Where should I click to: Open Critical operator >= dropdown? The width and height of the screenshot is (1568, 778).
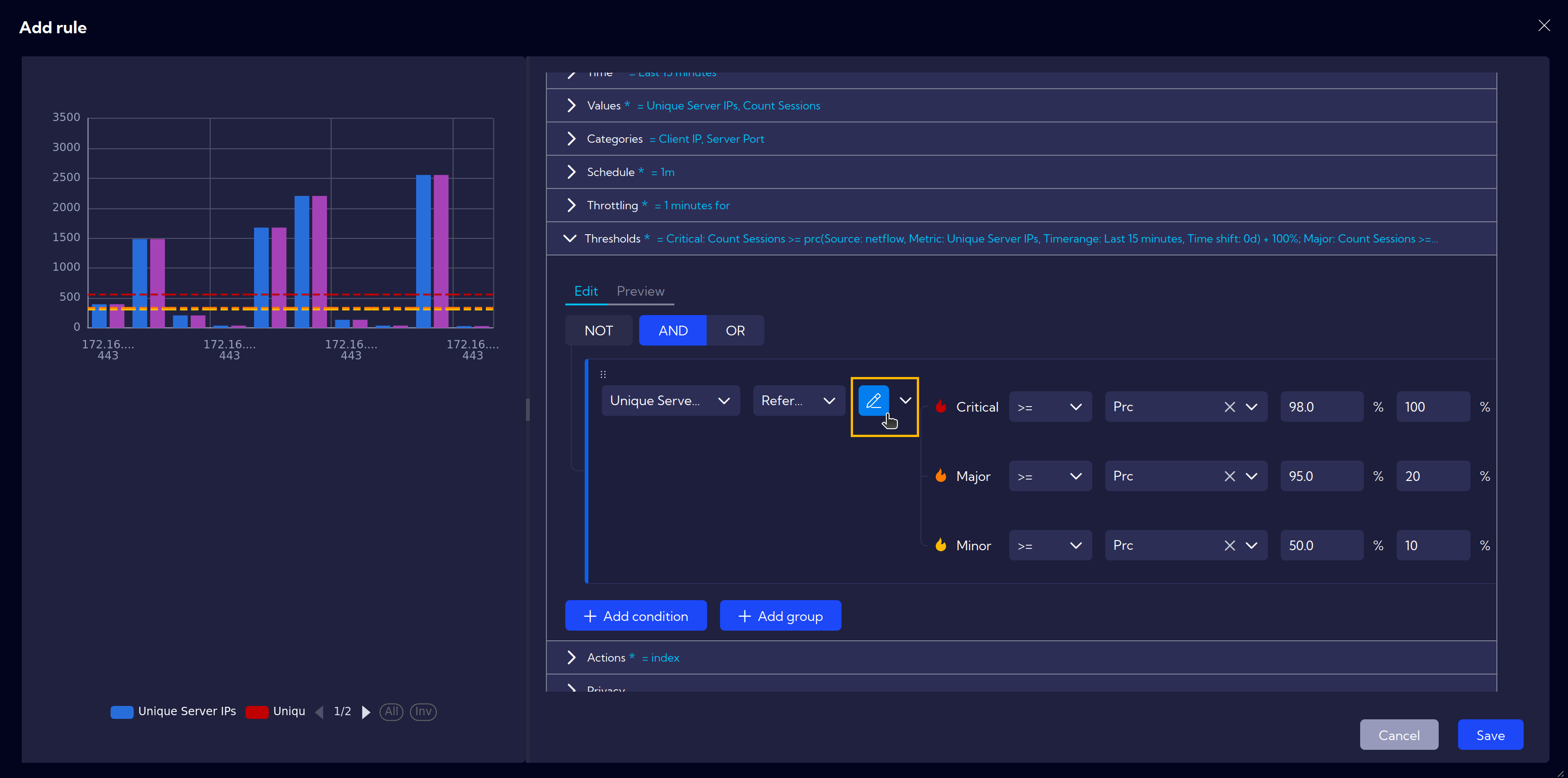click(1050, 407)
